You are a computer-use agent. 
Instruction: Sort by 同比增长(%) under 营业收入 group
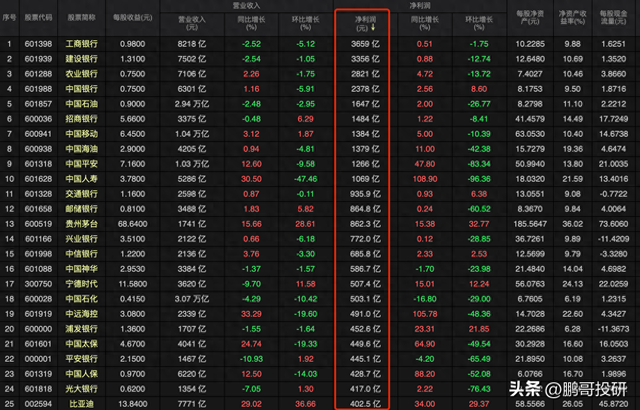click(x=251, y=23)
